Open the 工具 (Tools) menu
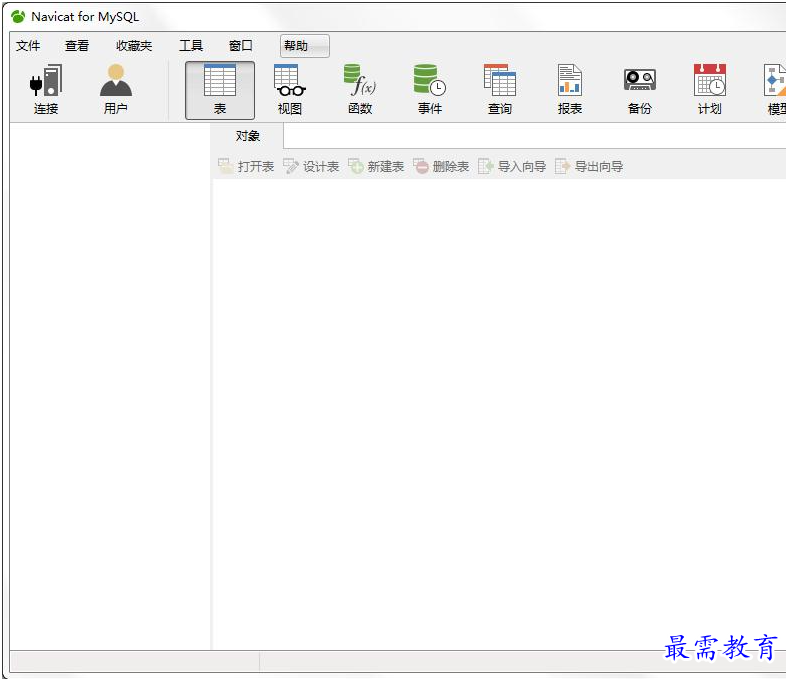 tap(191, 46)
